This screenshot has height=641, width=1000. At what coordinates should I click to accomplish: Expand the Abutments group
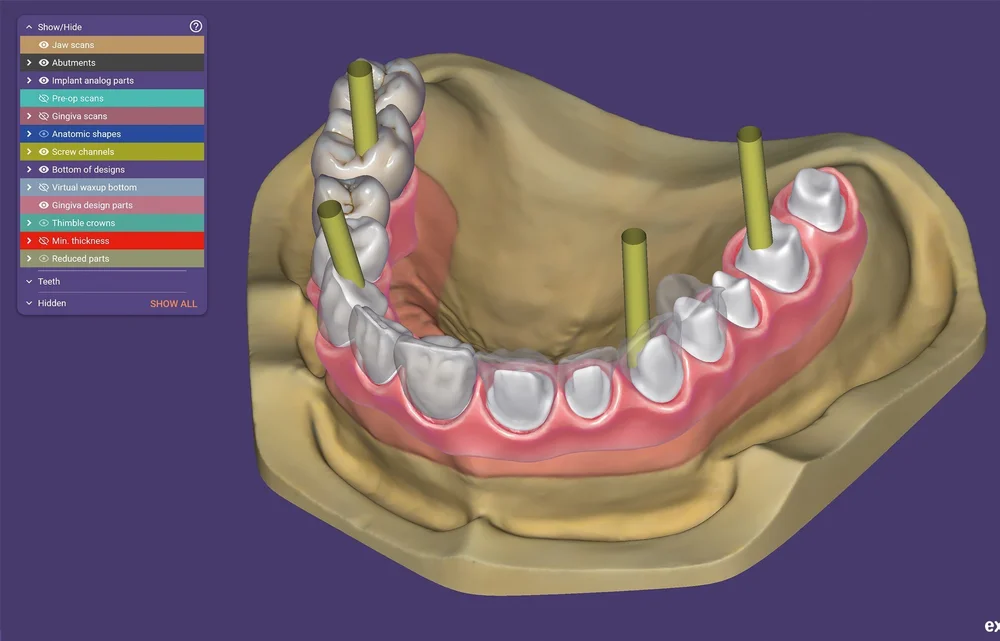point(27,62)
